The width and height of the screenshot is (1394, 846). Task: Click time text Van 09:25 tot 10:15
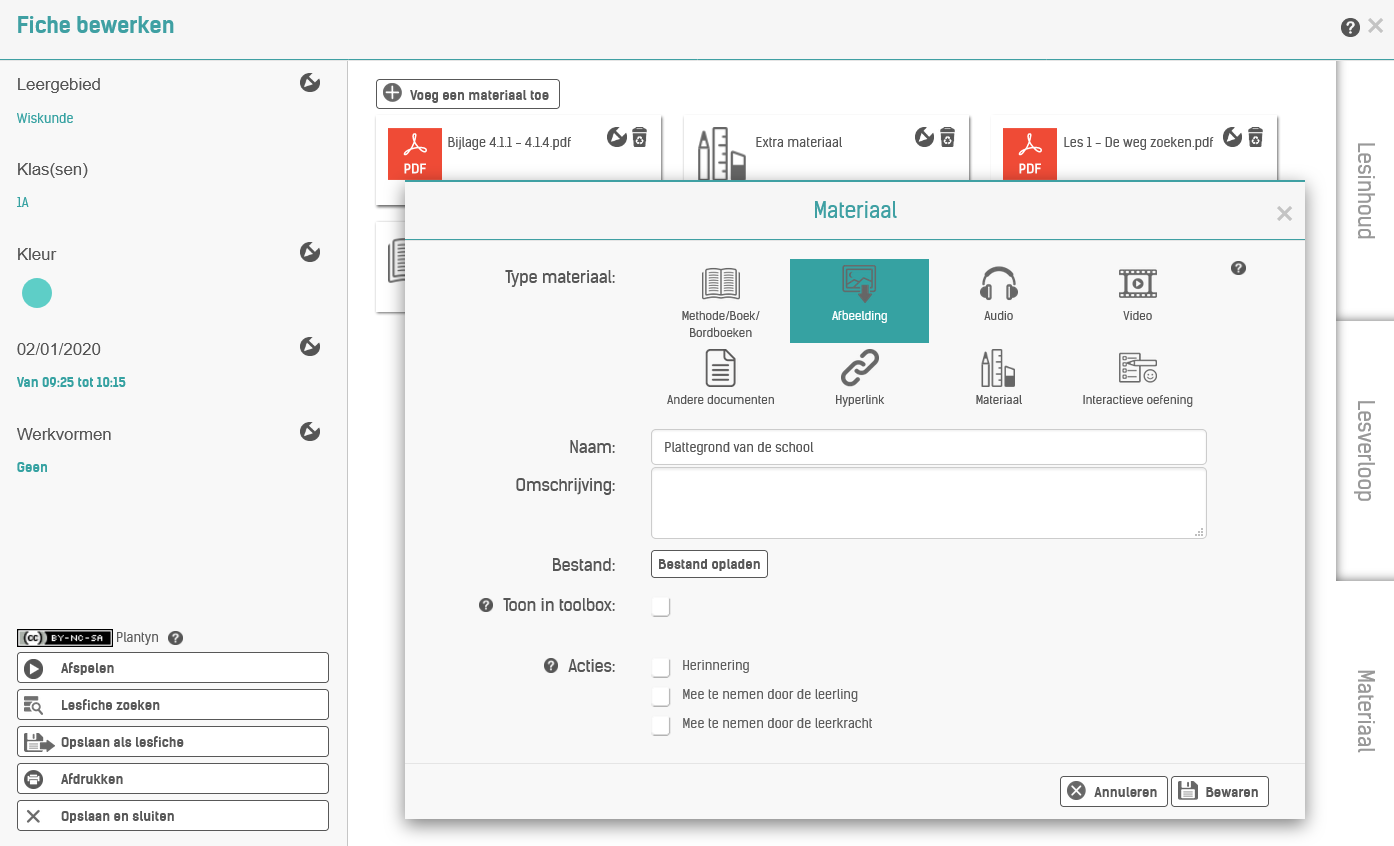coord(71,382)
